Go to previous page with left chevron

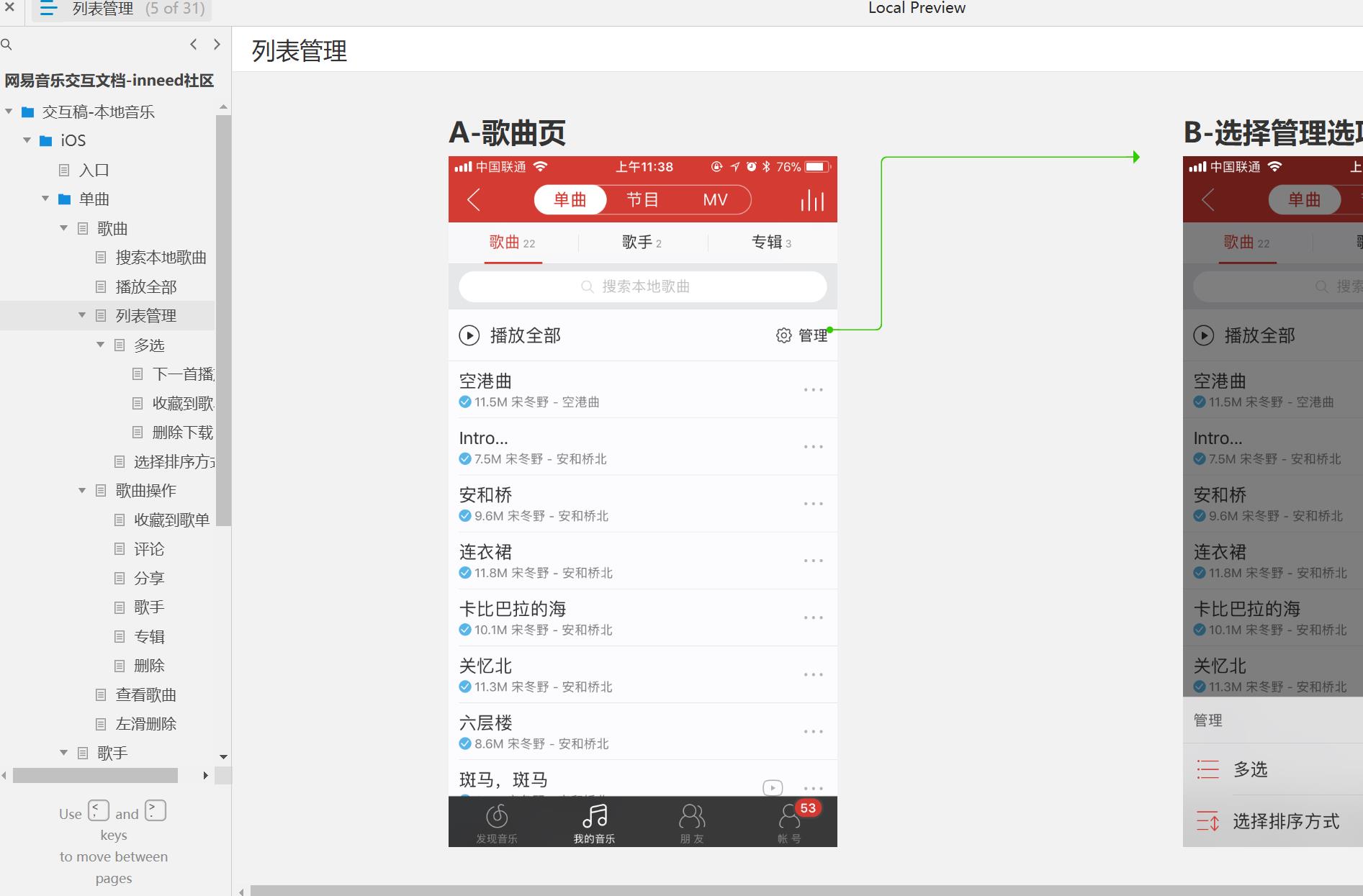pyautogui.click(x=193, y=44)
